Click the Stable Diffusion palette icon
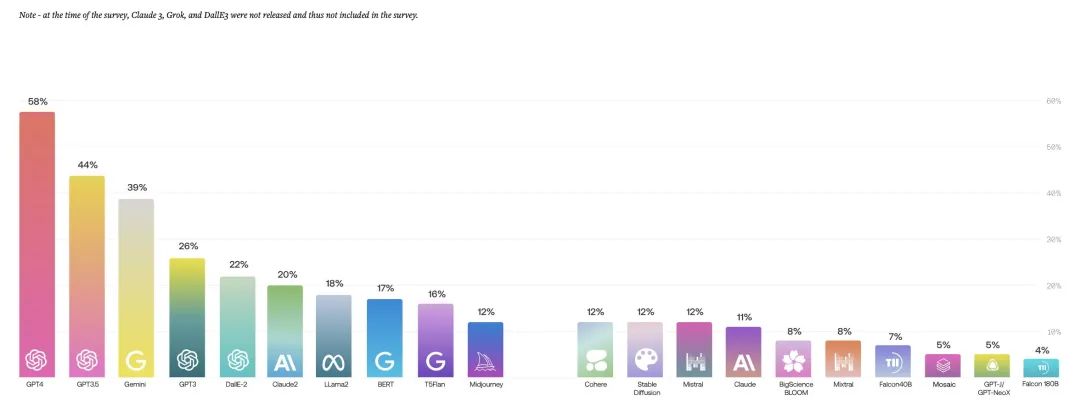This screenshot has height=411, width=1080. coord(645,360)
